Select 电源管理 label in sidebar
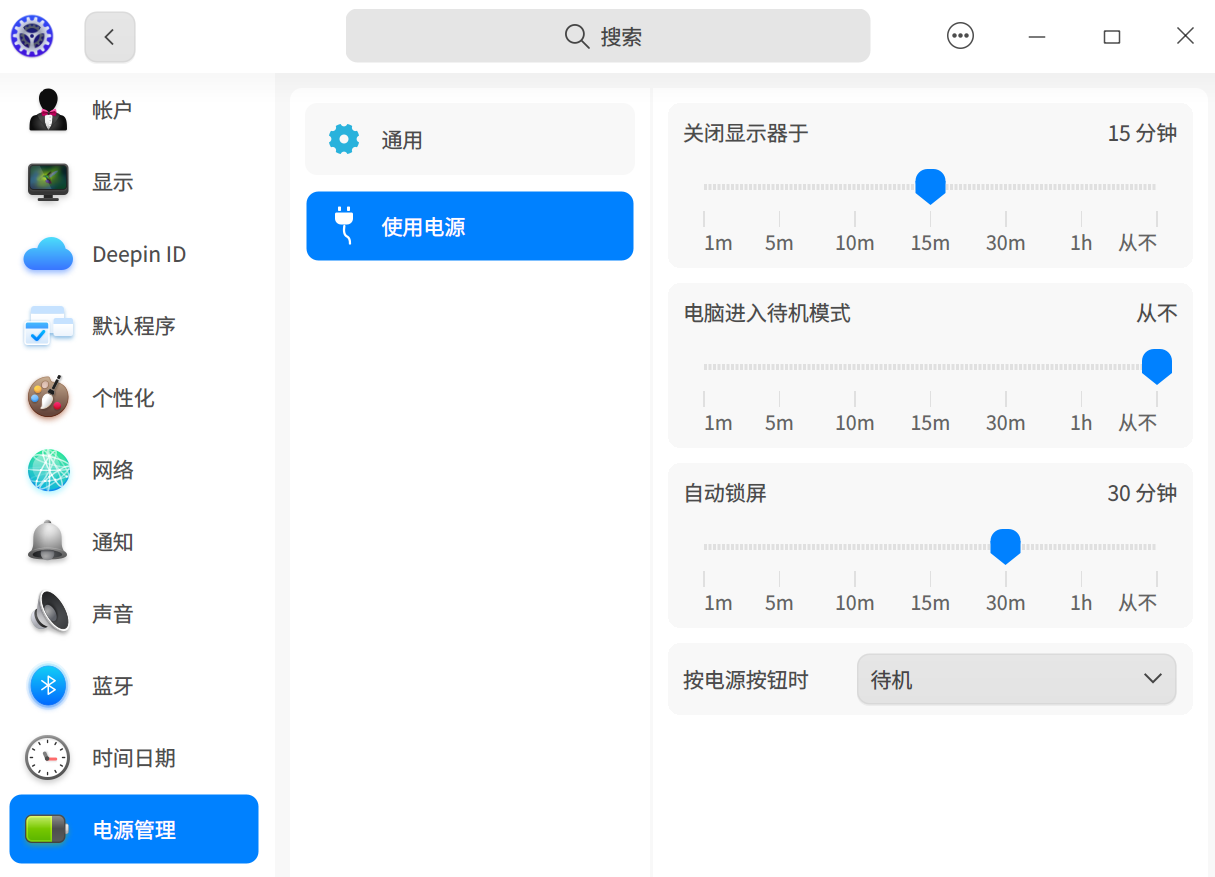The height and width of the screenshot is (877, 1215). click(134, 830)
